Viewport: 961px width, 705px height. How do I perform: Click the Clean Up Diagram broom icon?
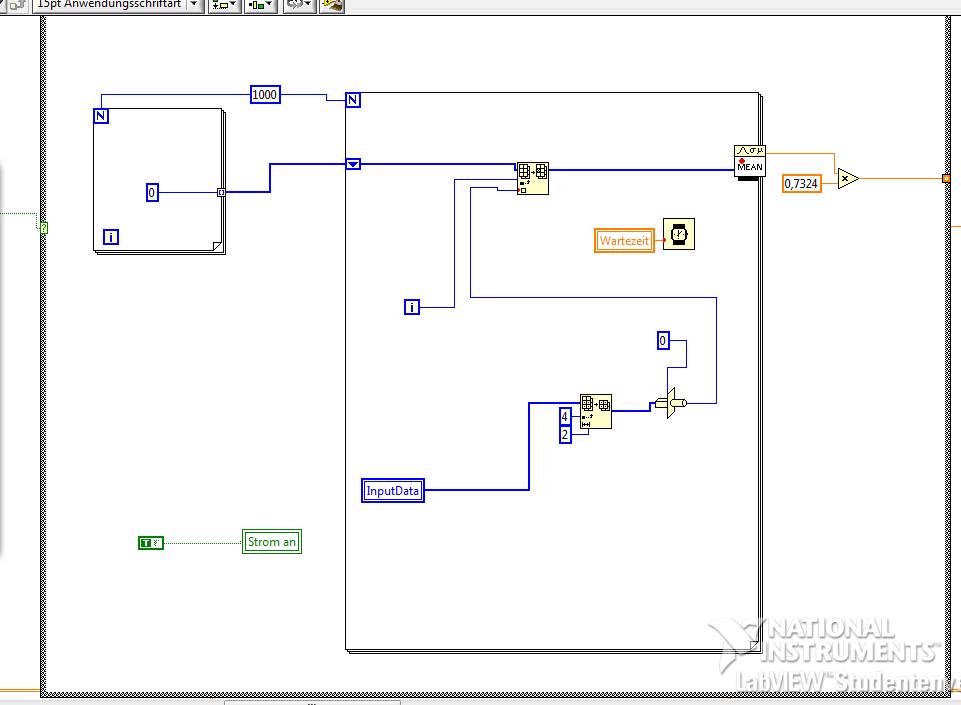pyautogui.click(x=332, y=5)
